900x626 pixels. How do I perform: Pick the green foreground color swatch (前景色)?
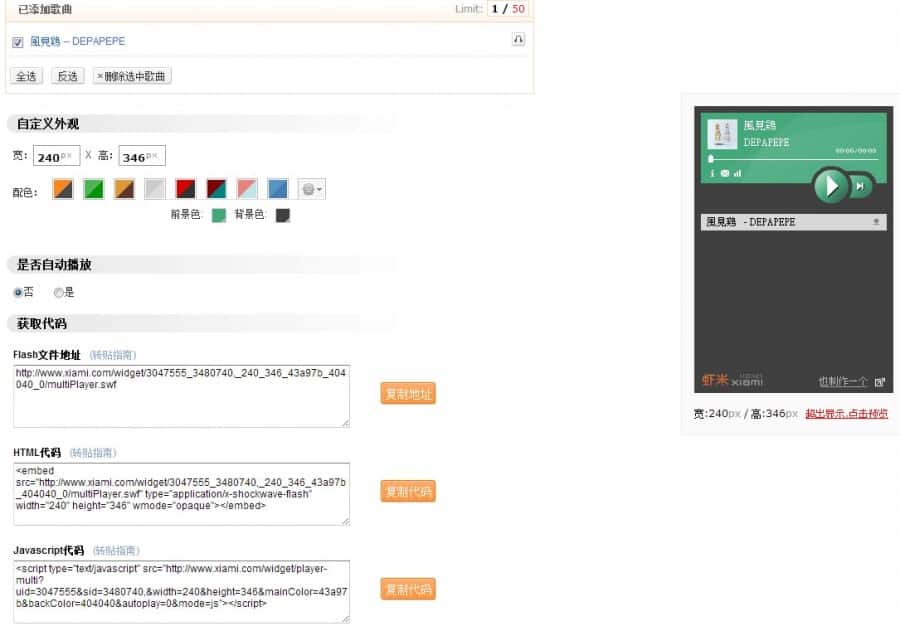(x=219, y=215)
